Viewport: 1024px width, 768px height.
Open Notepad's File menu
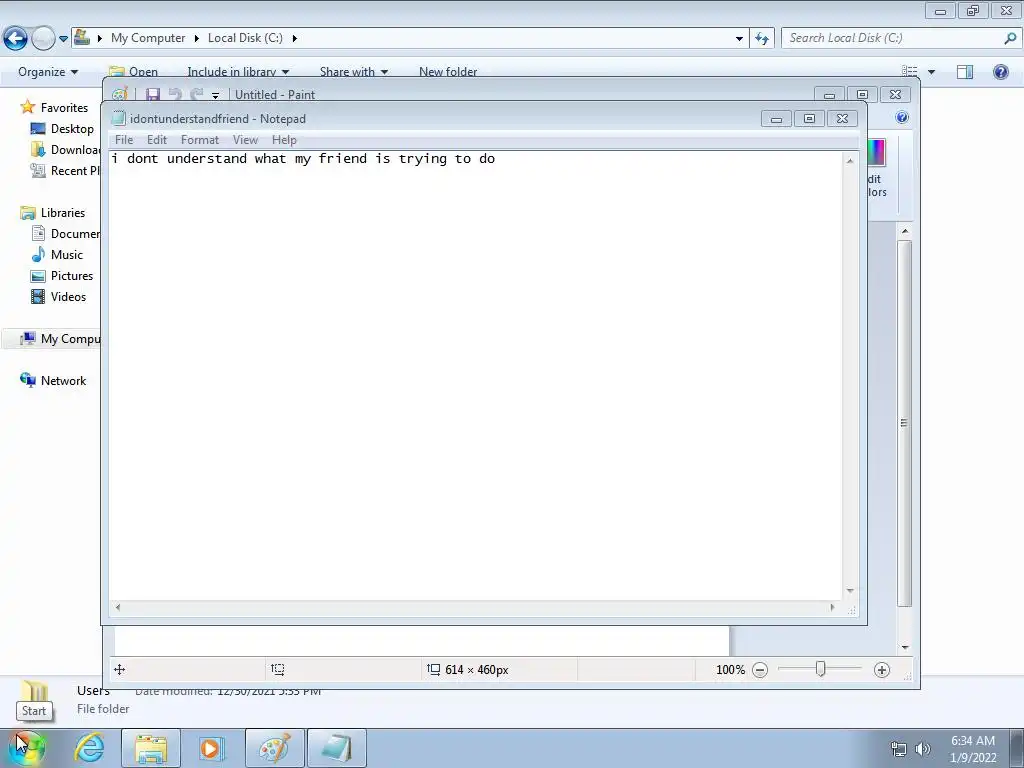(x=123, y=140)
